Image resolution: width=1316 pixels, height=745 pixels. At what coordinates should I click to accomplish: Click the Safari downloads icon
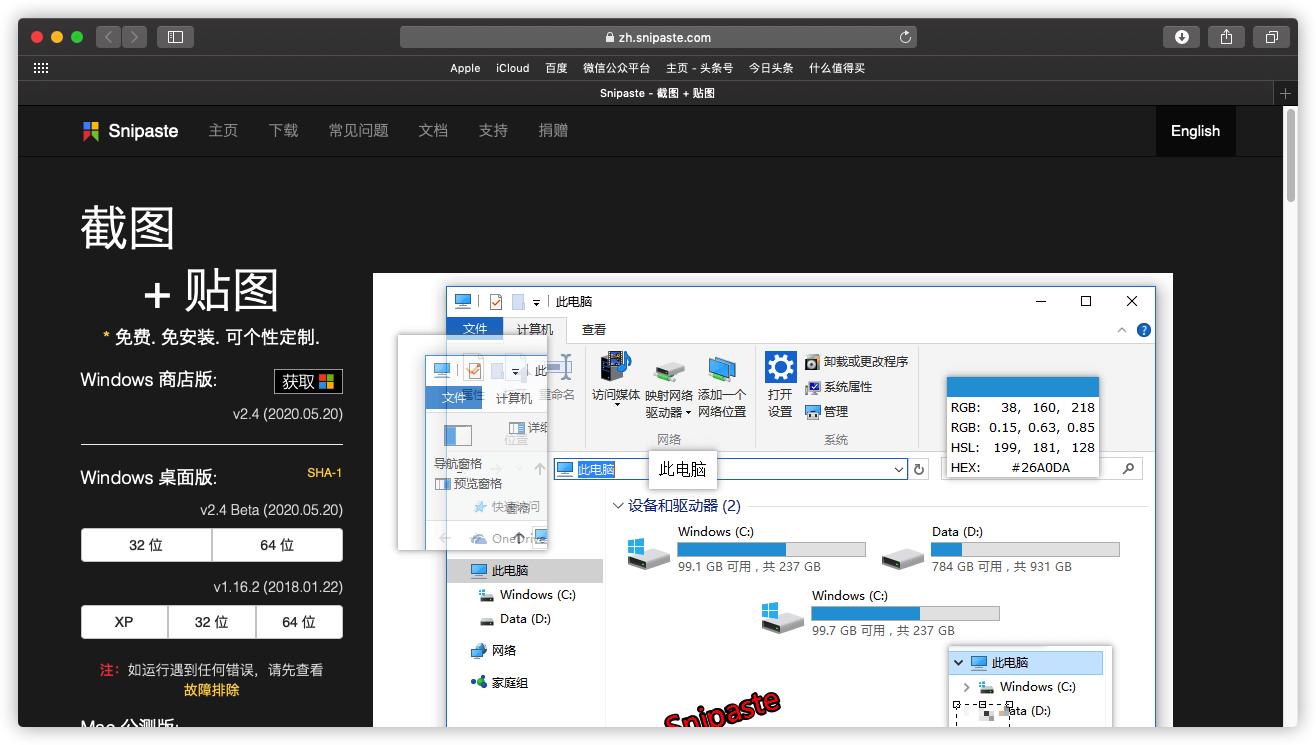pos(1182,36)
